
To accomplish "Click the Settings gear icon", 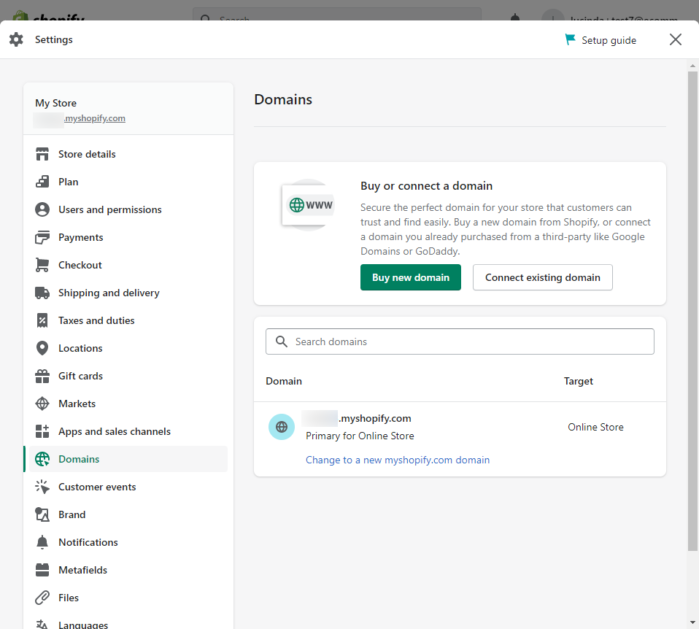I will coord(16,39).
